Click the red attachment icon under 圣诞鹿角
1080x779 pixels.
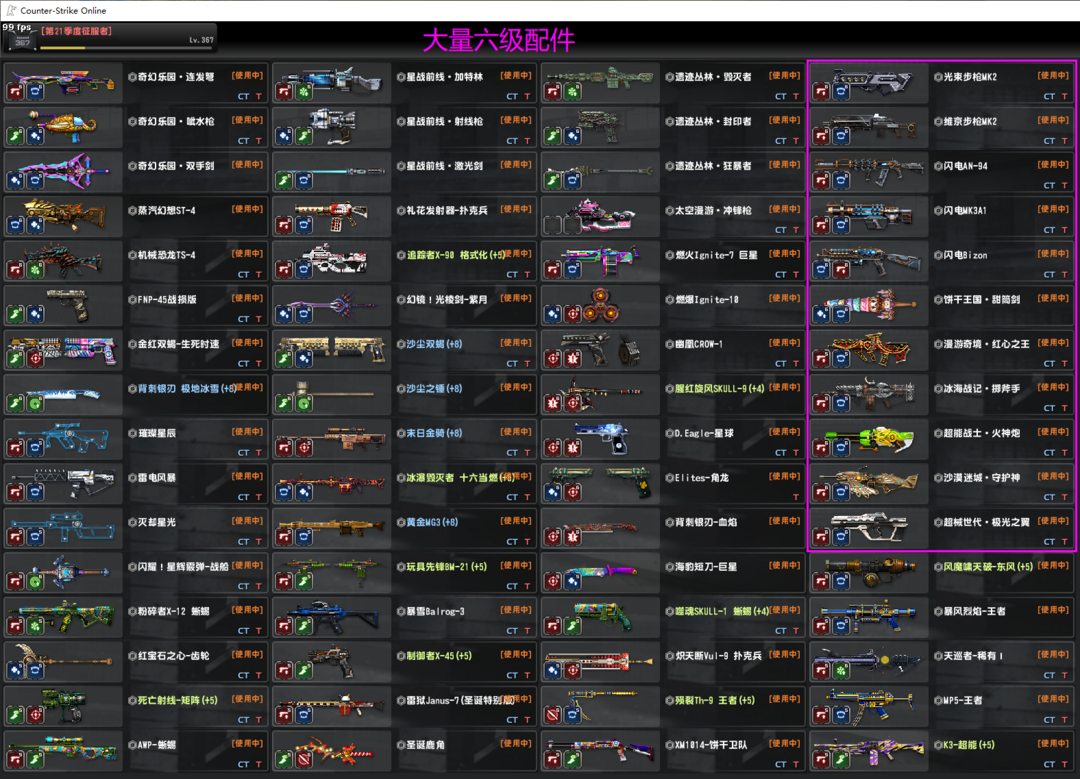click(x=304, y=760)
